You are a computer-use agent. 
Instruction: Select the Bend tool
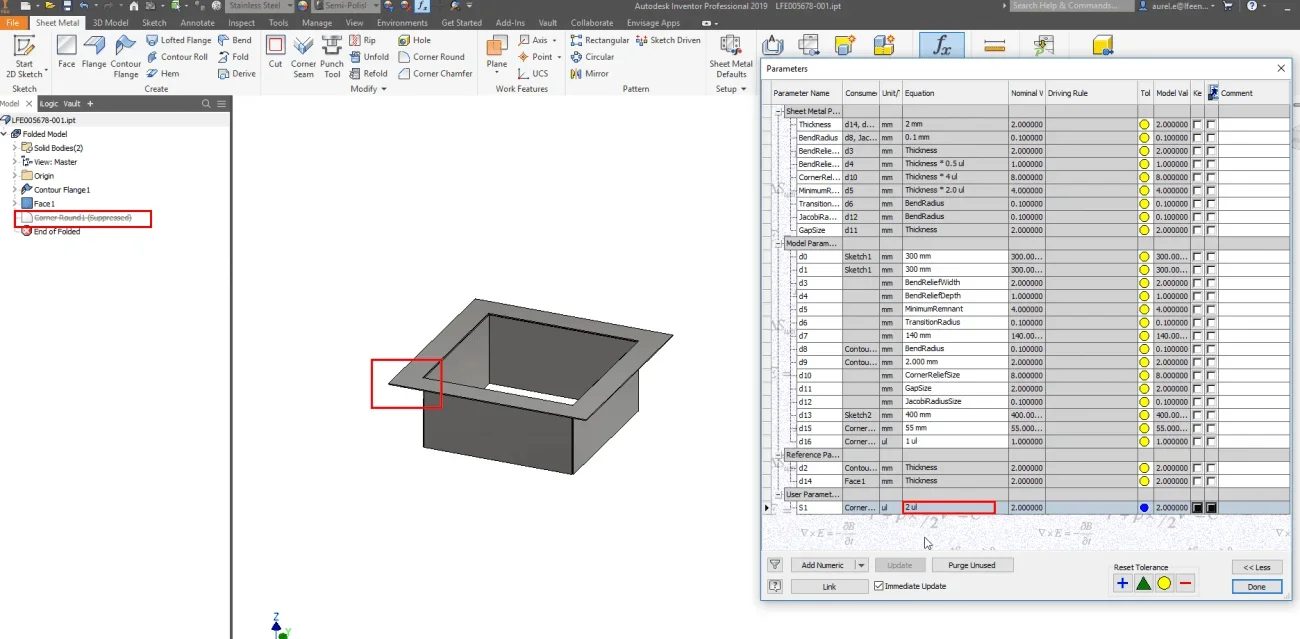tap(234, 40)
